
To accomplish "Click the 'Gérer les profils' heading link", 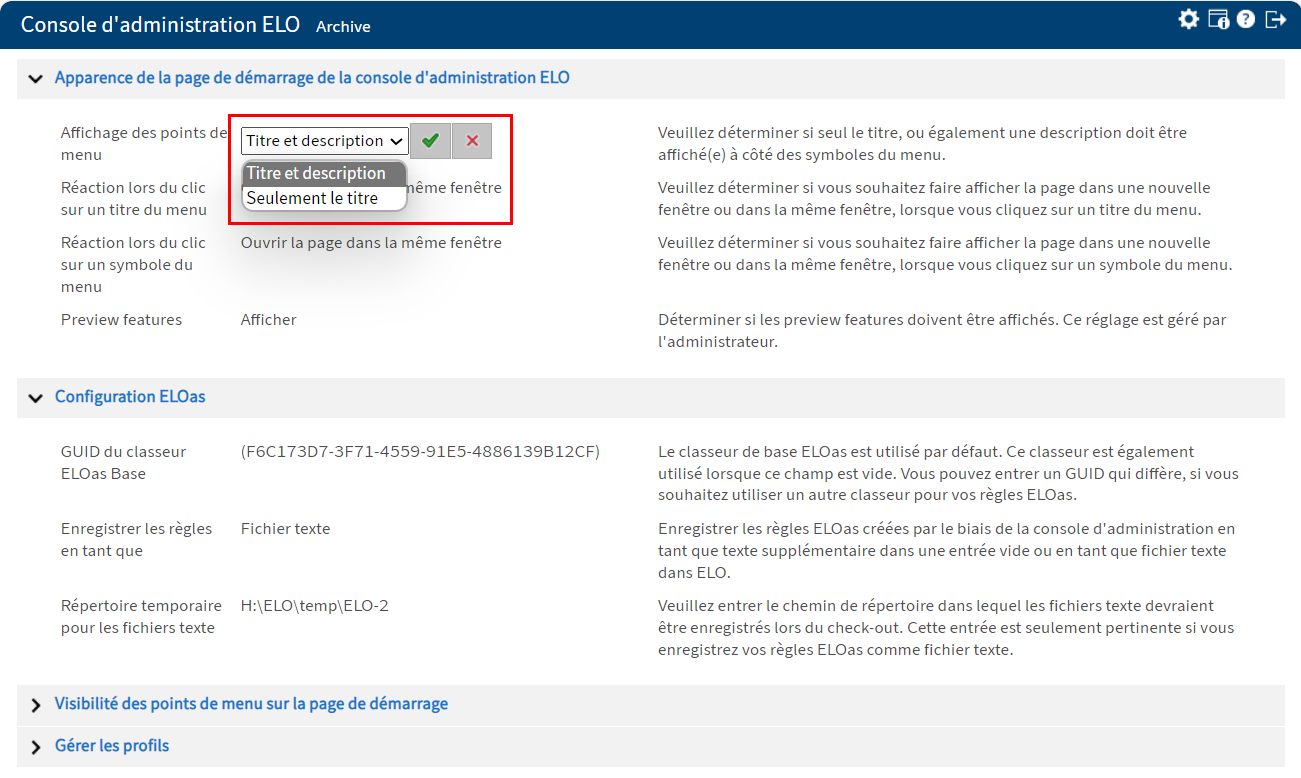I will point(112,746).
